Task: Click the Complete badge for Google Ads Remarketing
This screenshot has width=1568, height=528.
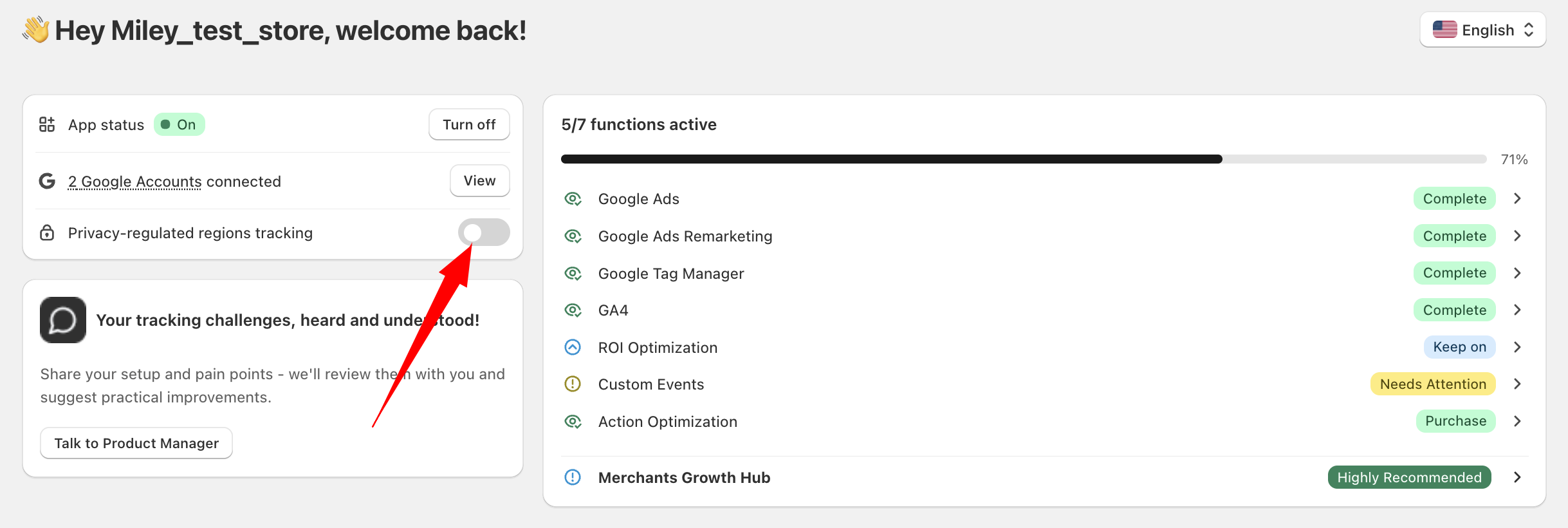Action: 1455,236
